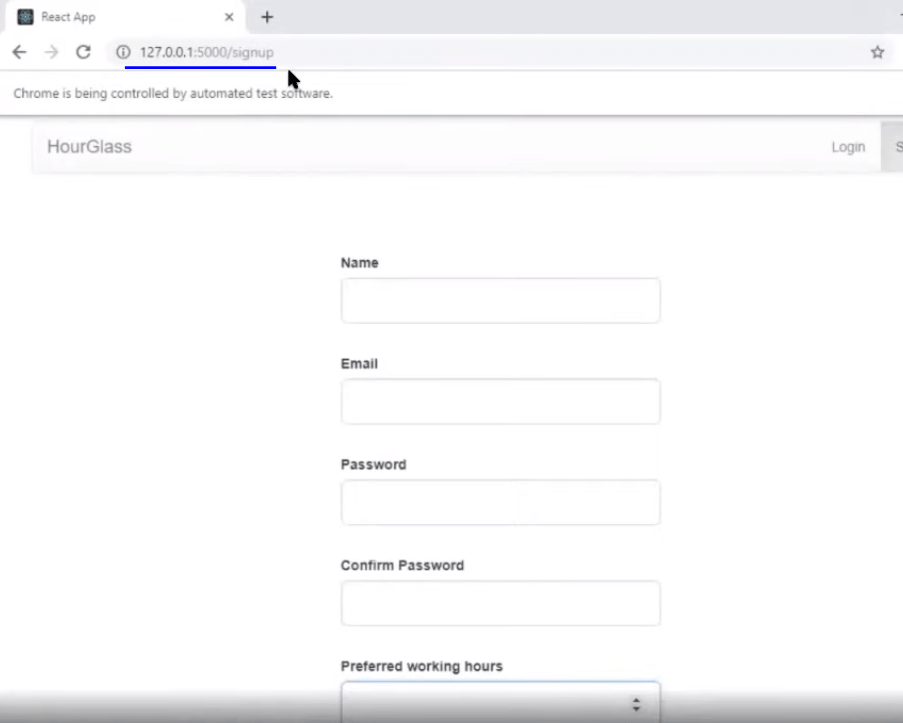Open a new tab with plus button
Screen dimensions: 903x723
[267, 17]
